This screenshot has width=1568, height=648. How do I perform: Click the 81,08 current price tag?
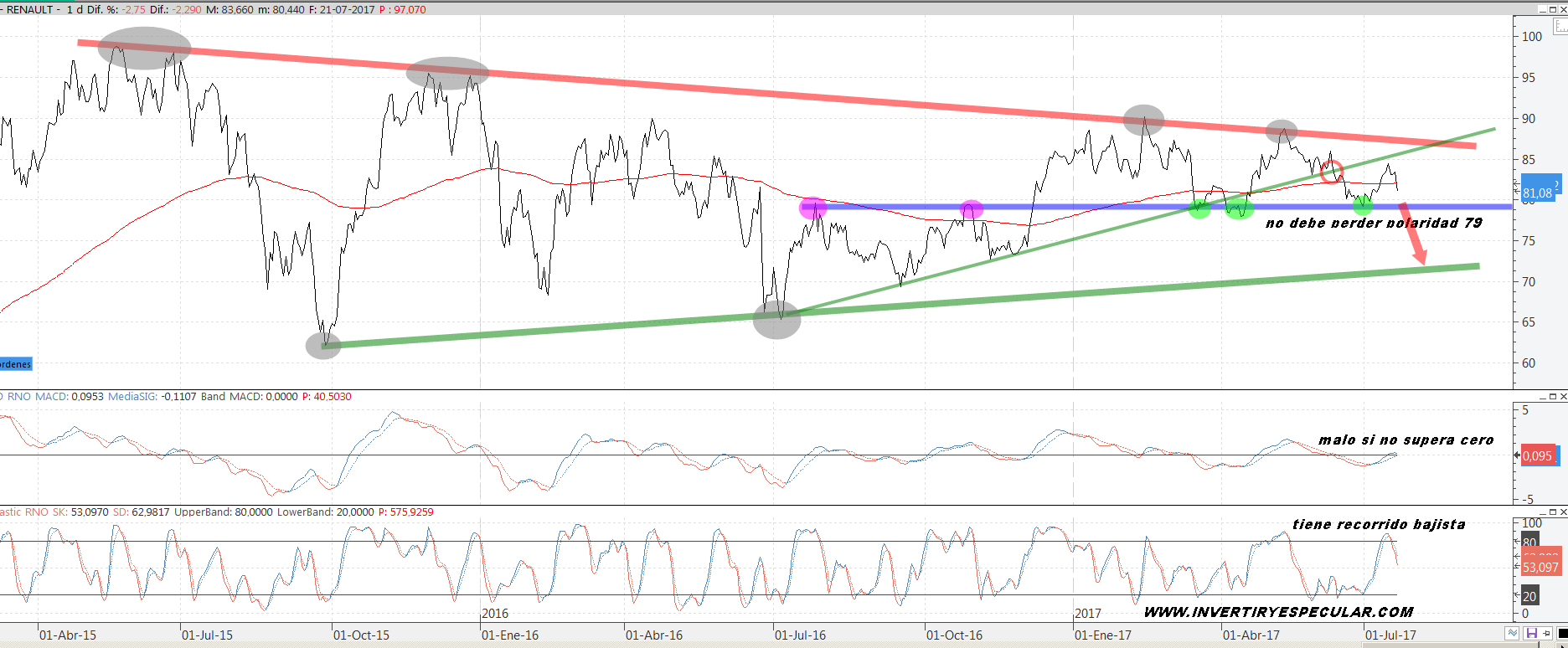pyautogui.click(x=1537, y=193)
